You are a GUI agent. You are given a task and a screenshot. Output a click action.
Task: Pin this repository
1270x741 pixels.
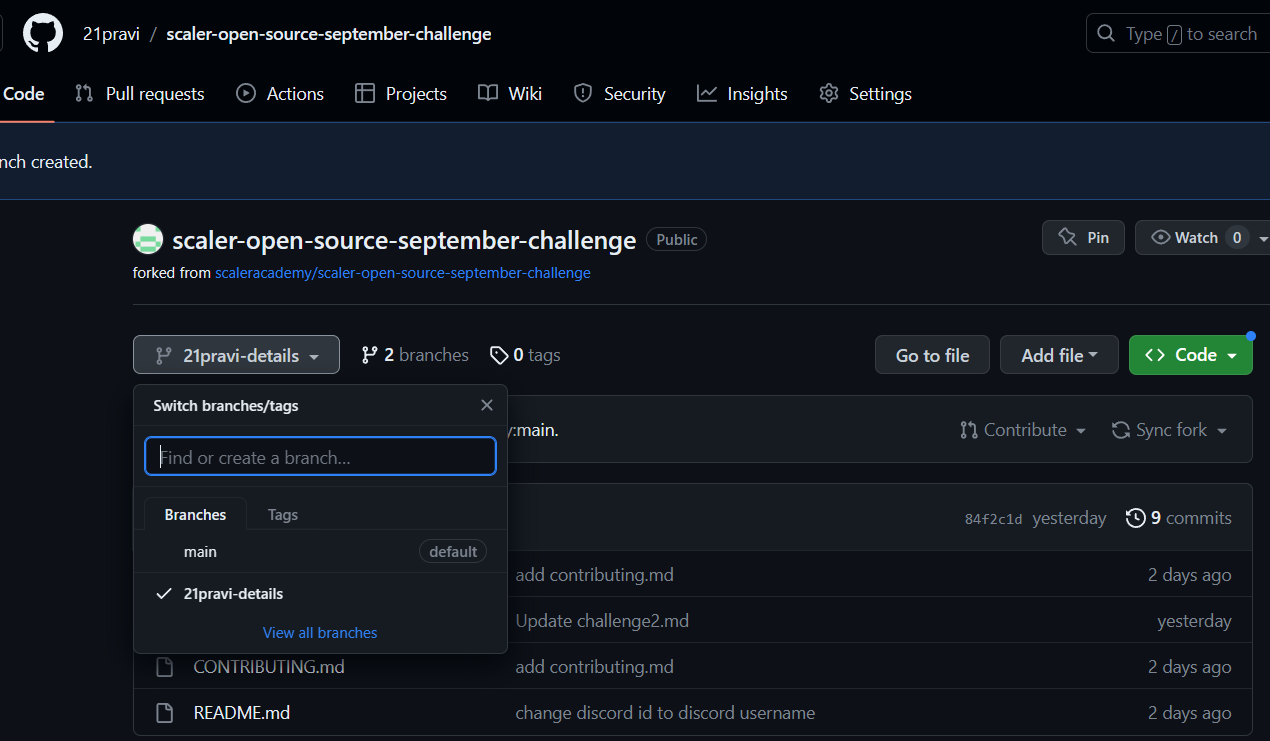1083,237
